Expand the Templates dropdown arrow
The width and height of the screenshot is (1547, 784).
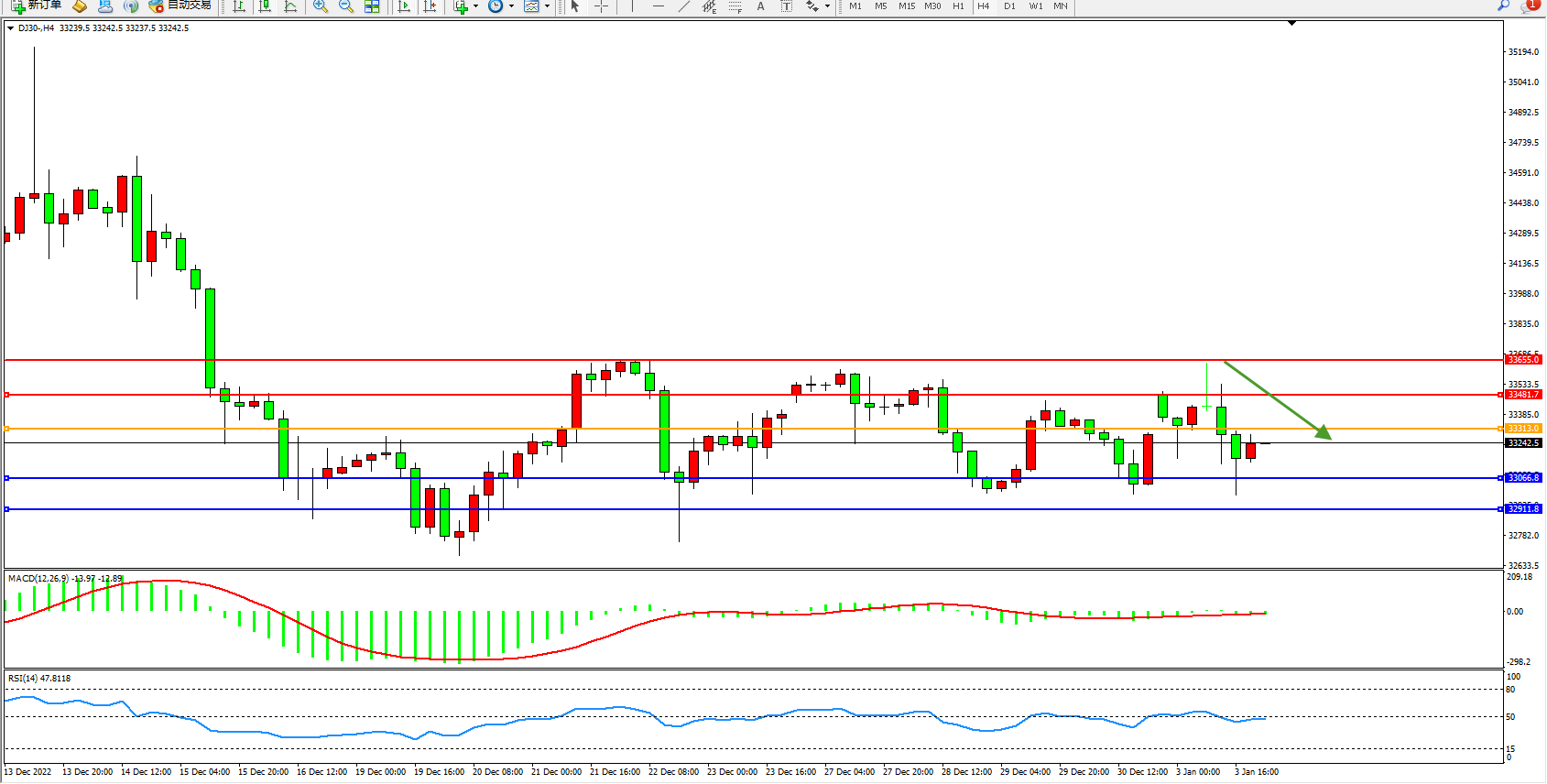548,6
